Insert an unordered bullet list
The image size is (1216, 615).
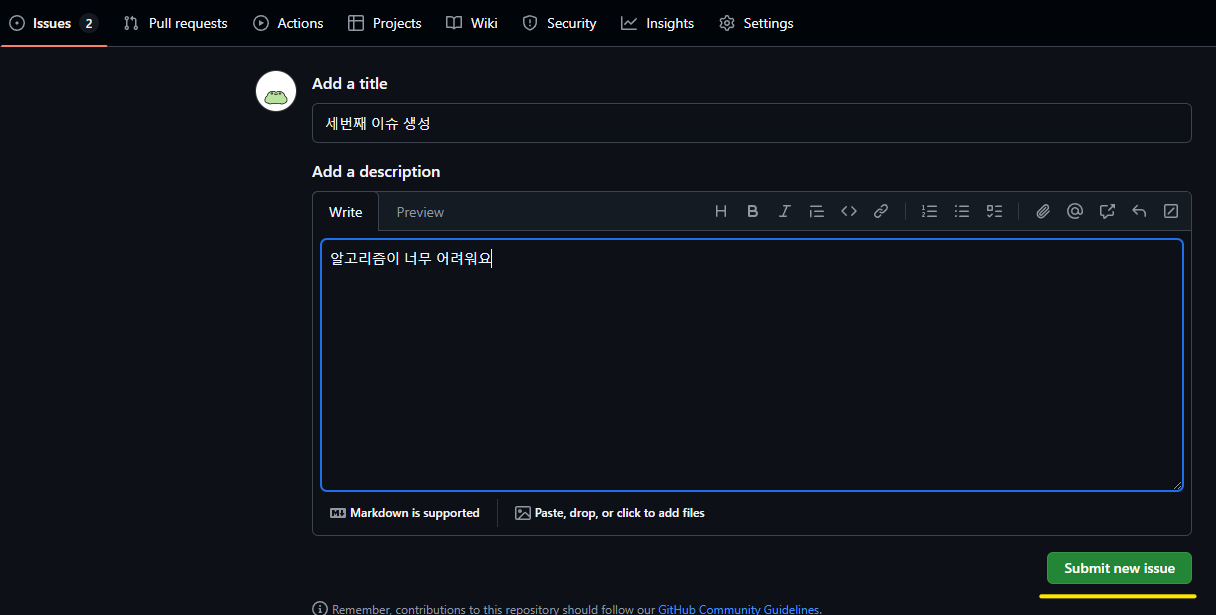point(961,211)
